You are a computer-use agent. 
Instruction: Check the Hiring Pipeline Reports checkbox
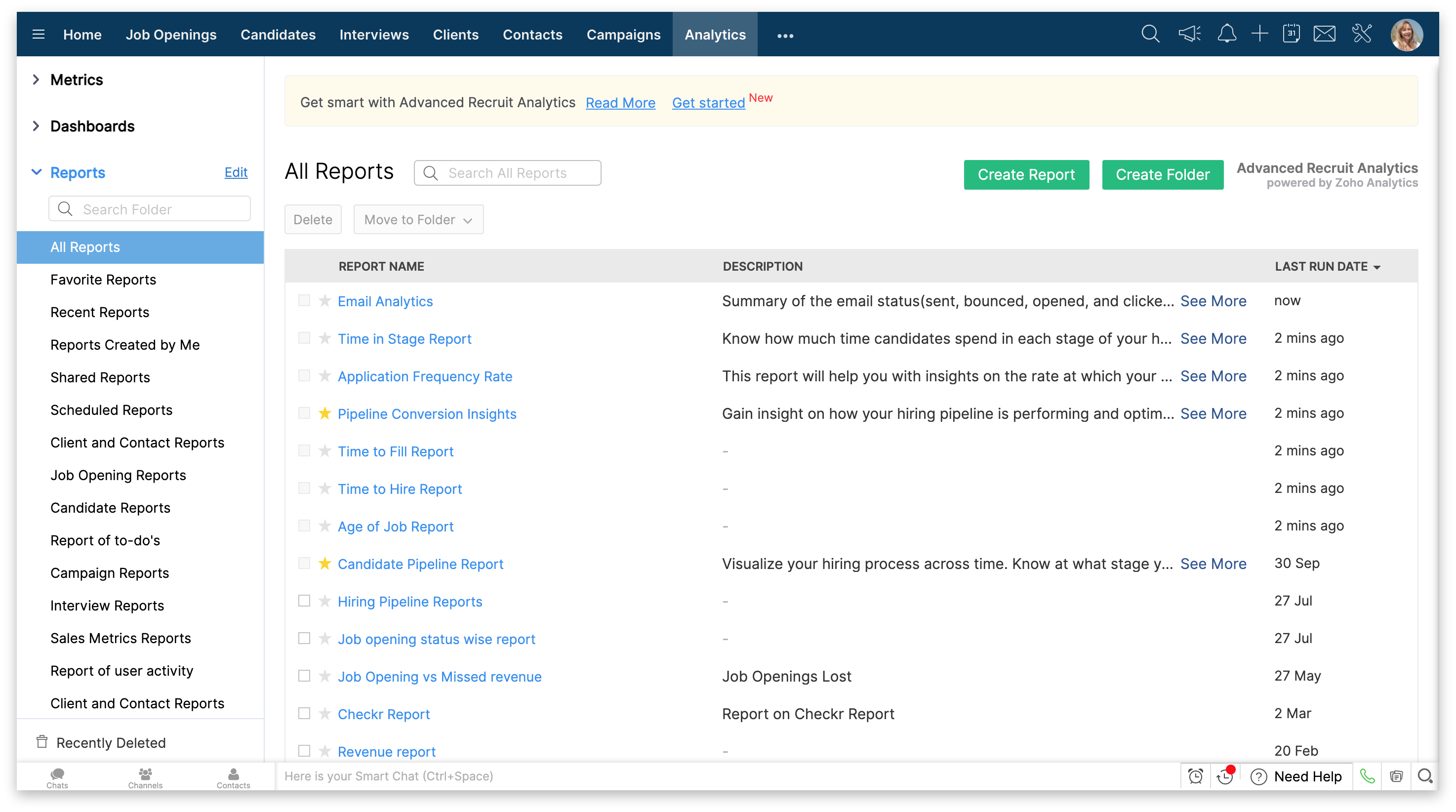pos(304,601)
